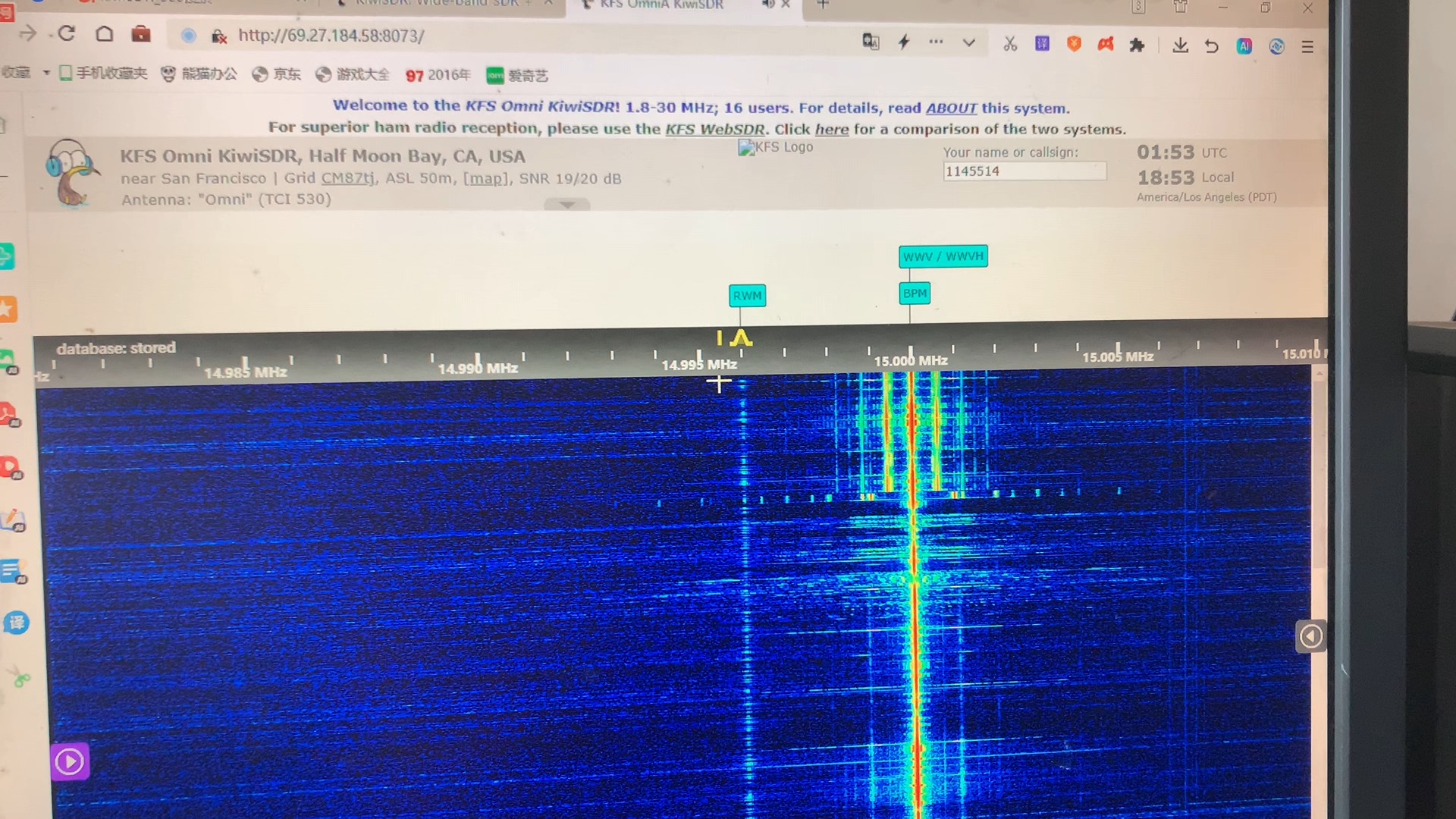Open the 京东 bookmark

click(x=277, y=74)
